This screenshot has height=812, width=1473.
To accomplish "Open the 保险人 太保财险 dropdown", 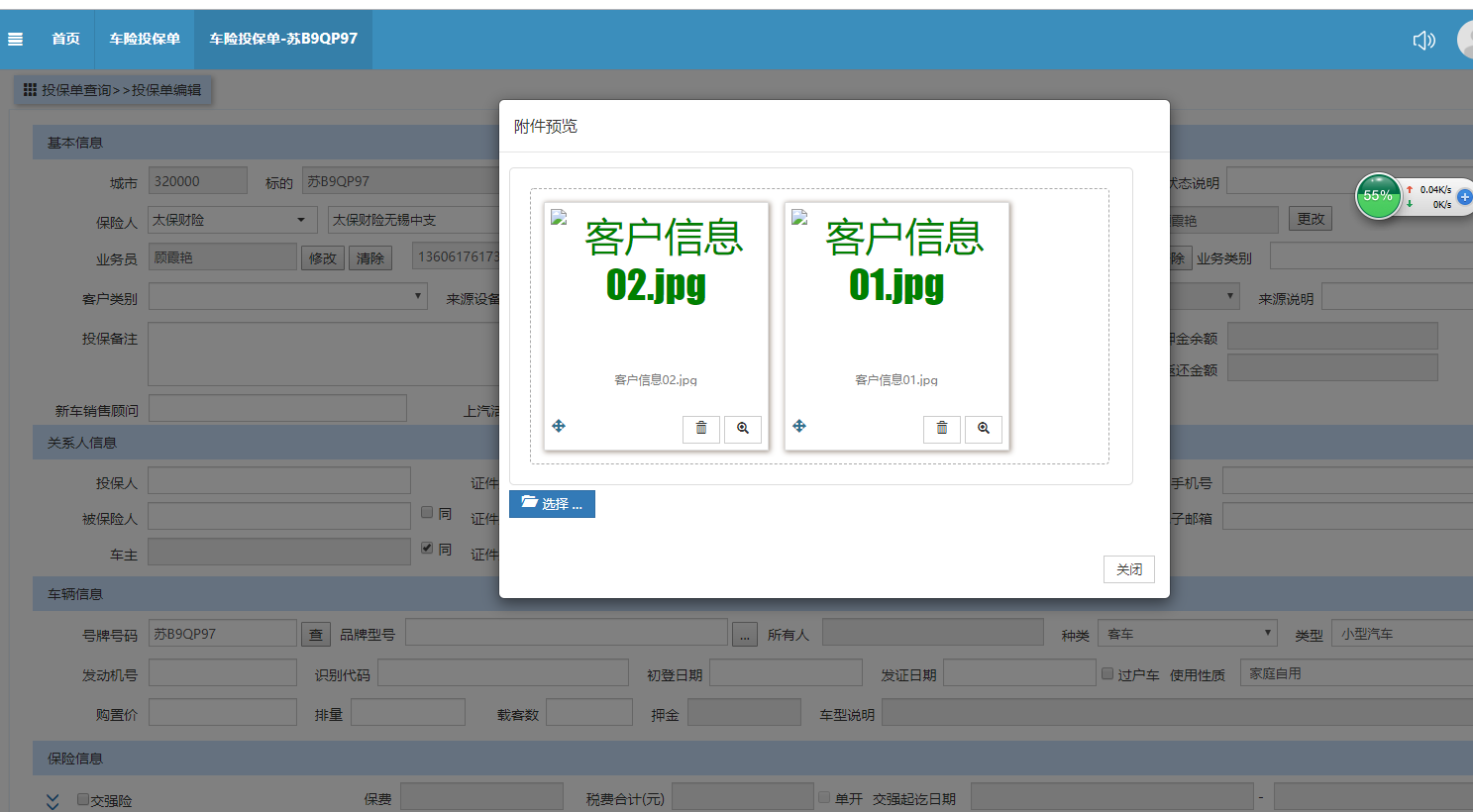I will (x=232, y=220).
